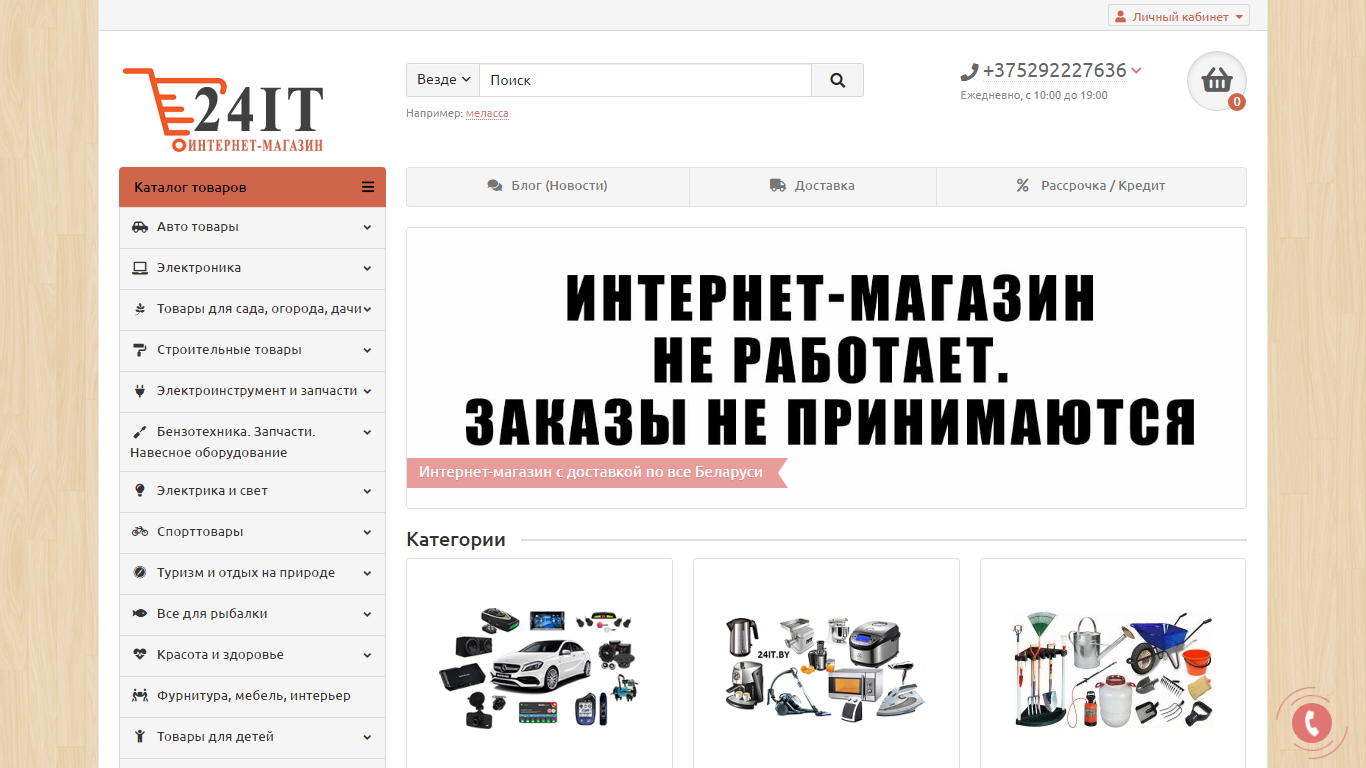Open the Блог (Новости) tab
This screenshot has width=1366, height=768.
tap(548, 186)
